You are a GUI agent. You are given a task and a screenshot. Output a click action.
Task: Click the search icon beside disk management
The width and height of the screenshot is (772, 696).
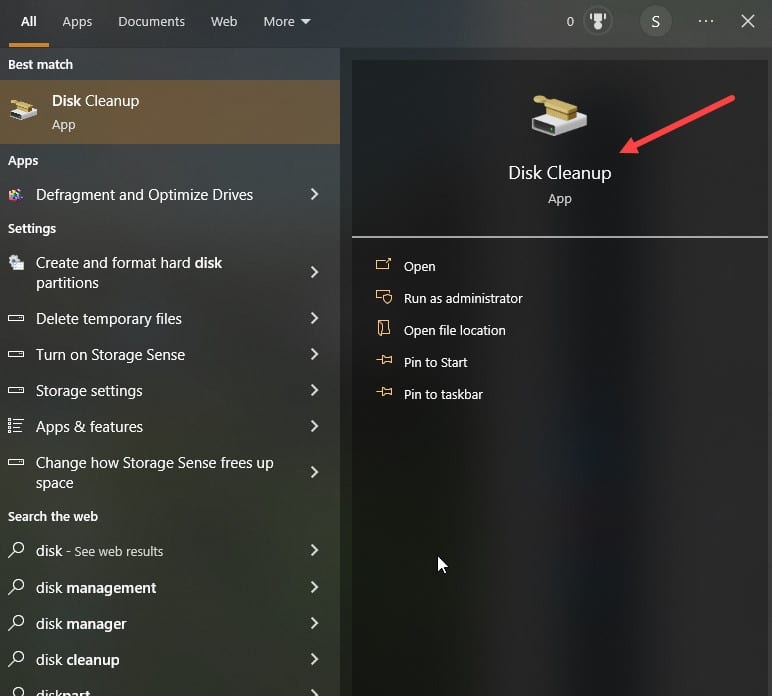pyautogui.click(x=16, y=586)
